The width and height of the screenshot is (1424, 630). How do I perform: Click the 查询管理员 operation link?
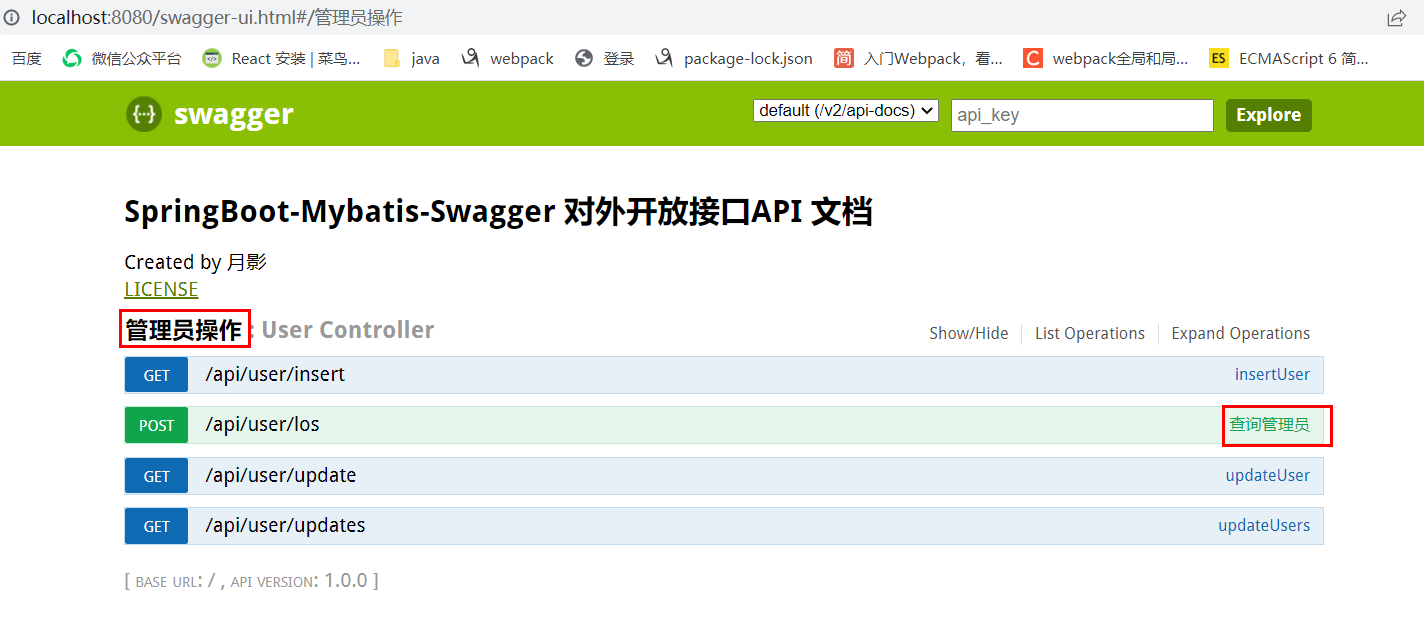click(1269, 424)
